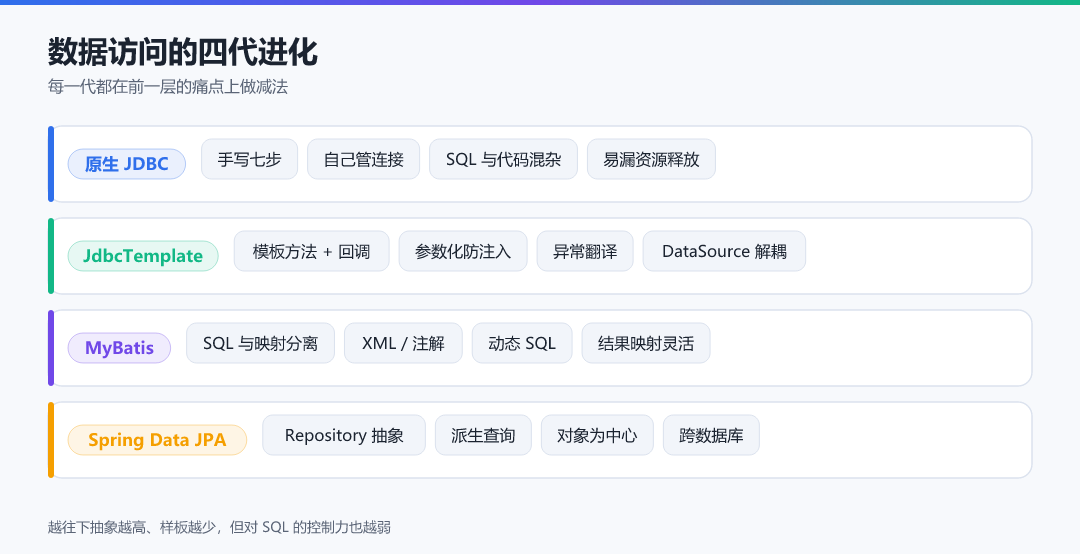Click the 易漏资源释放 chip
This screenshot has height=554, width=1080.
[652, 159]
